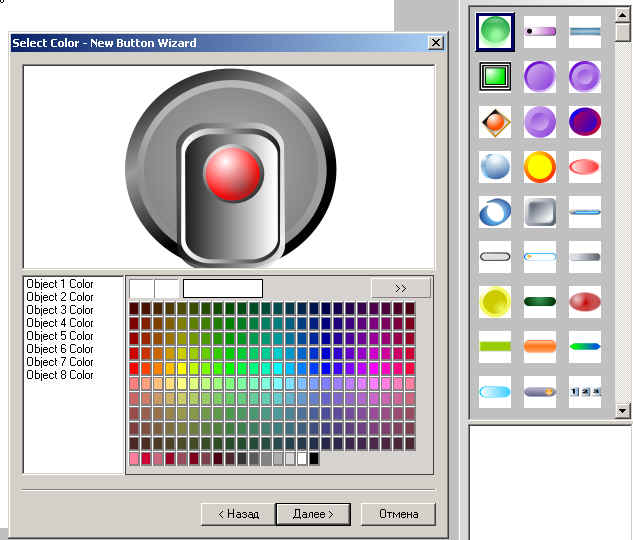Pick the gray beveled square button style

540,211
